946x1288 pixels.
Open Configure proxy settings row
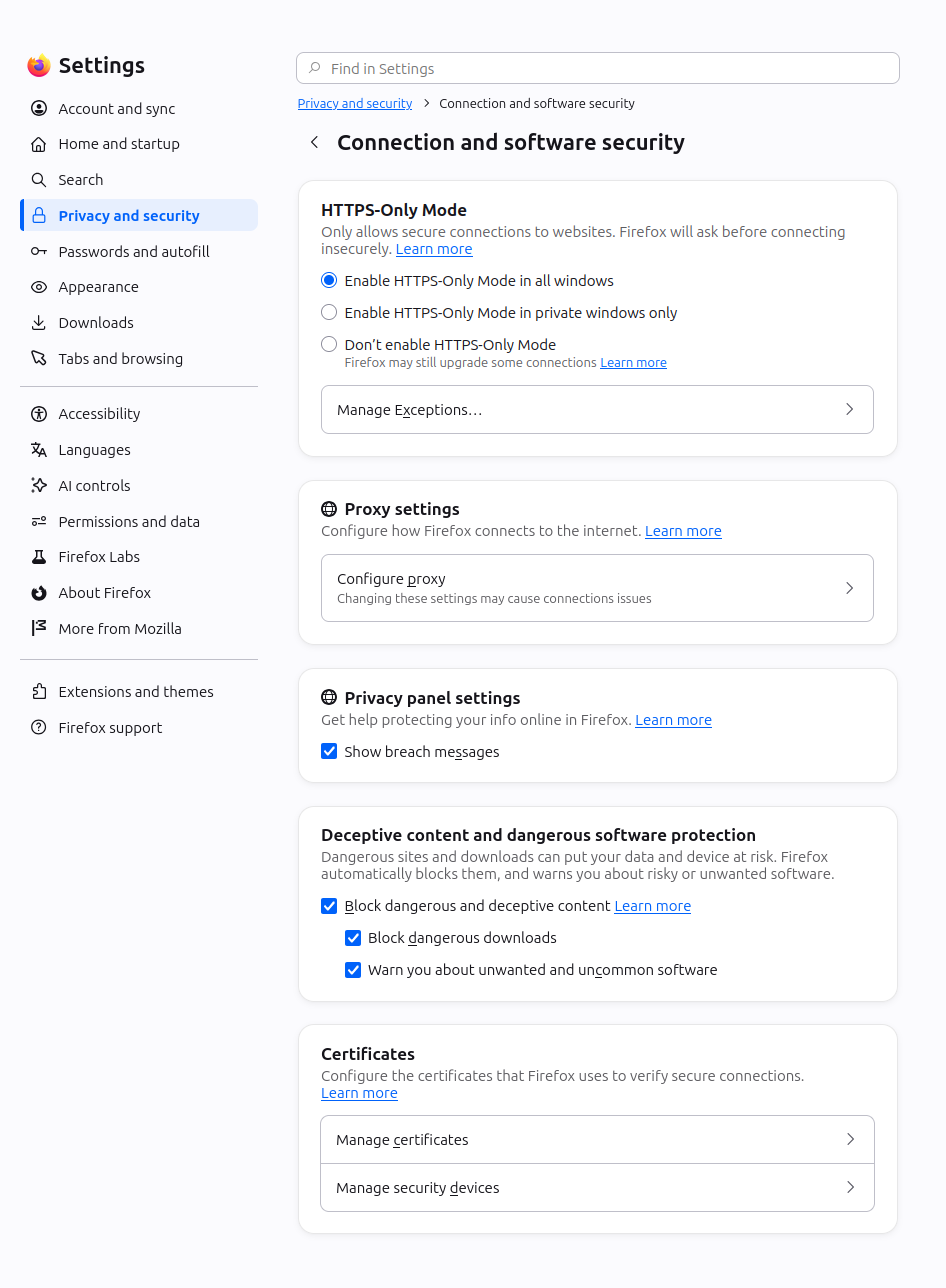point(597,588)
